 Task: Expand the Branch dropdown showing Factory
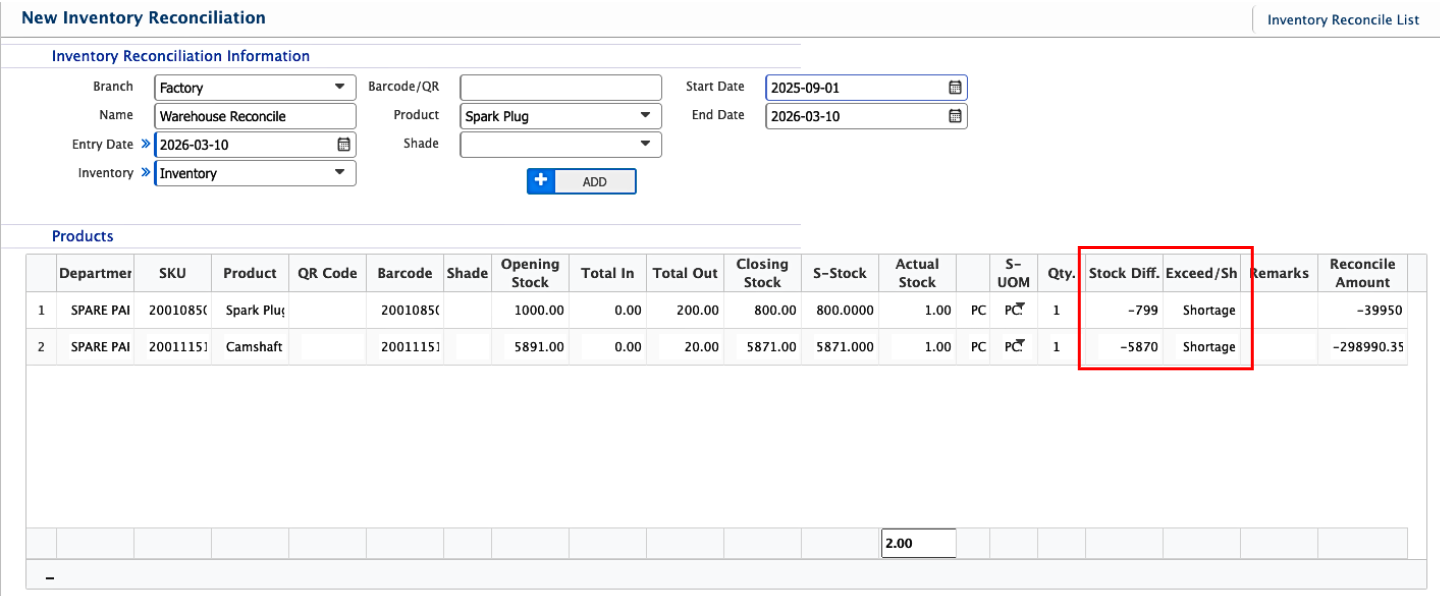pos(340,88)
